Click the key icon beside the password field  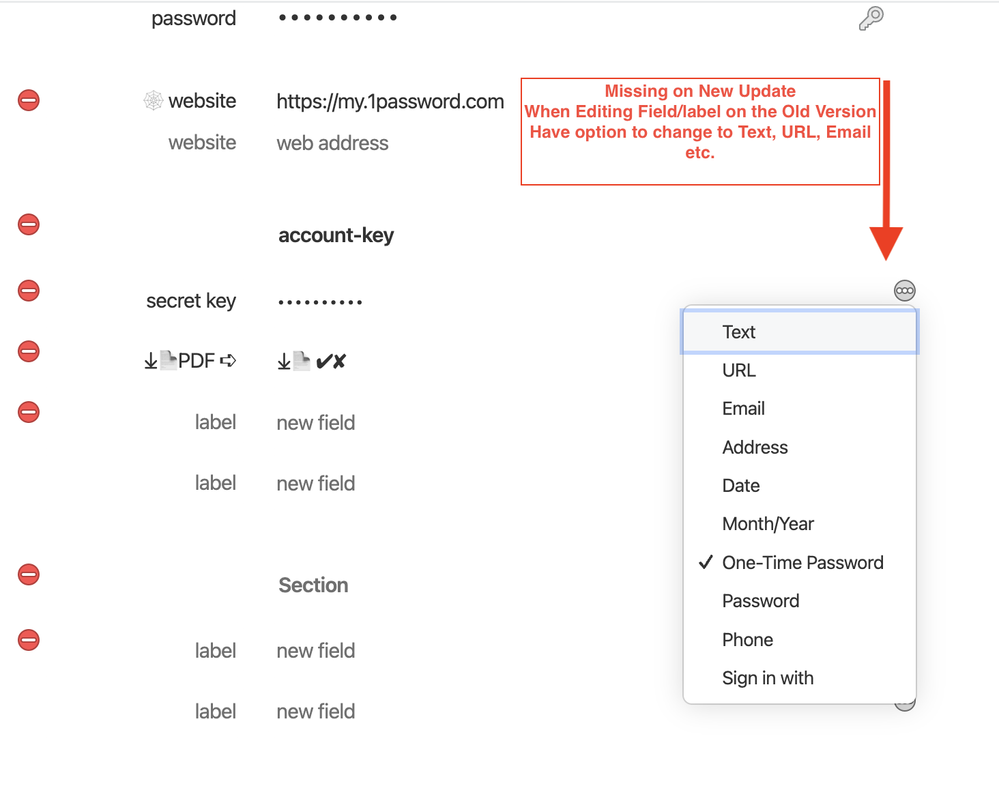point(871,18)
